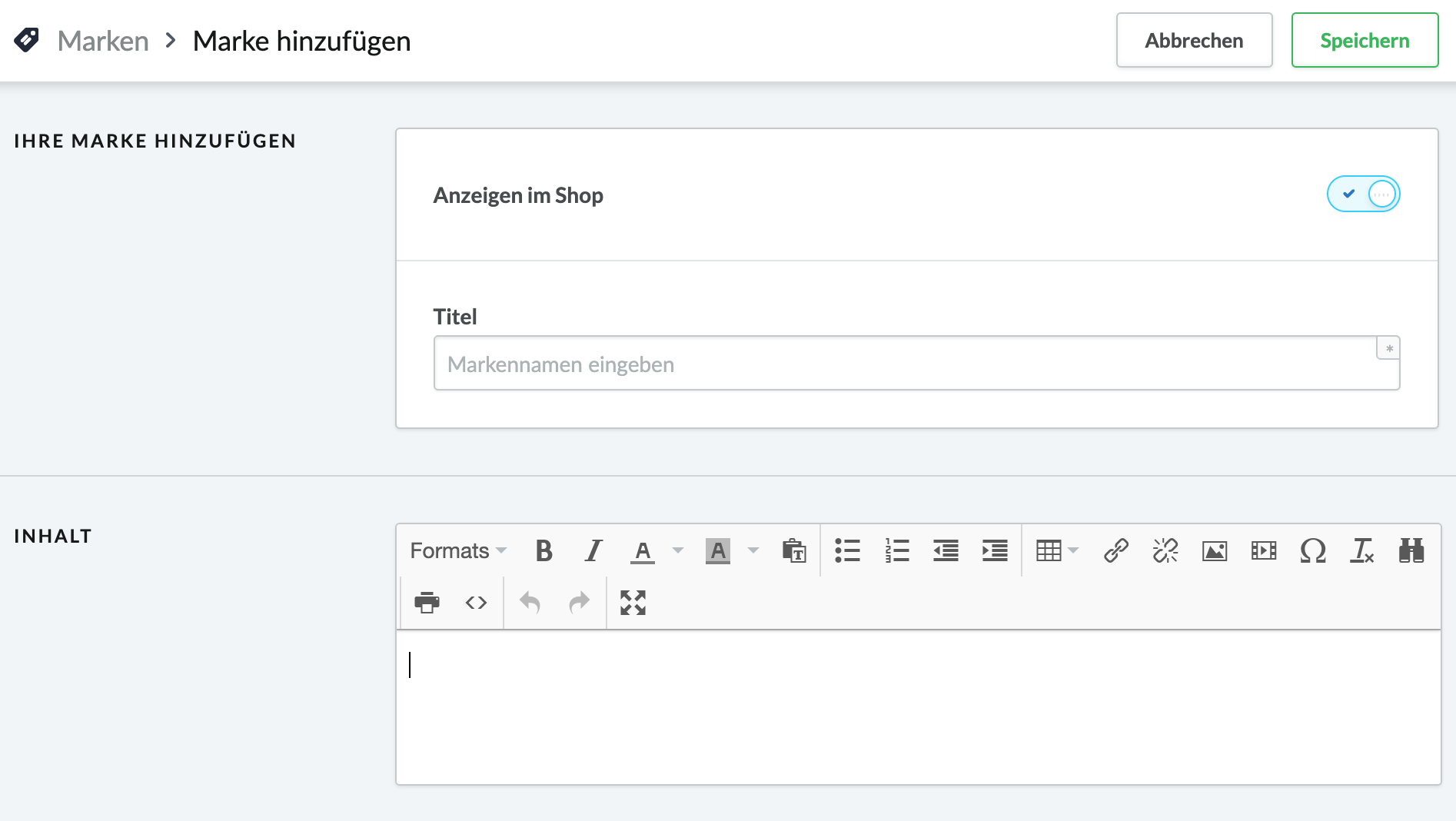Click the Redo arrow

tap(579, 603)
